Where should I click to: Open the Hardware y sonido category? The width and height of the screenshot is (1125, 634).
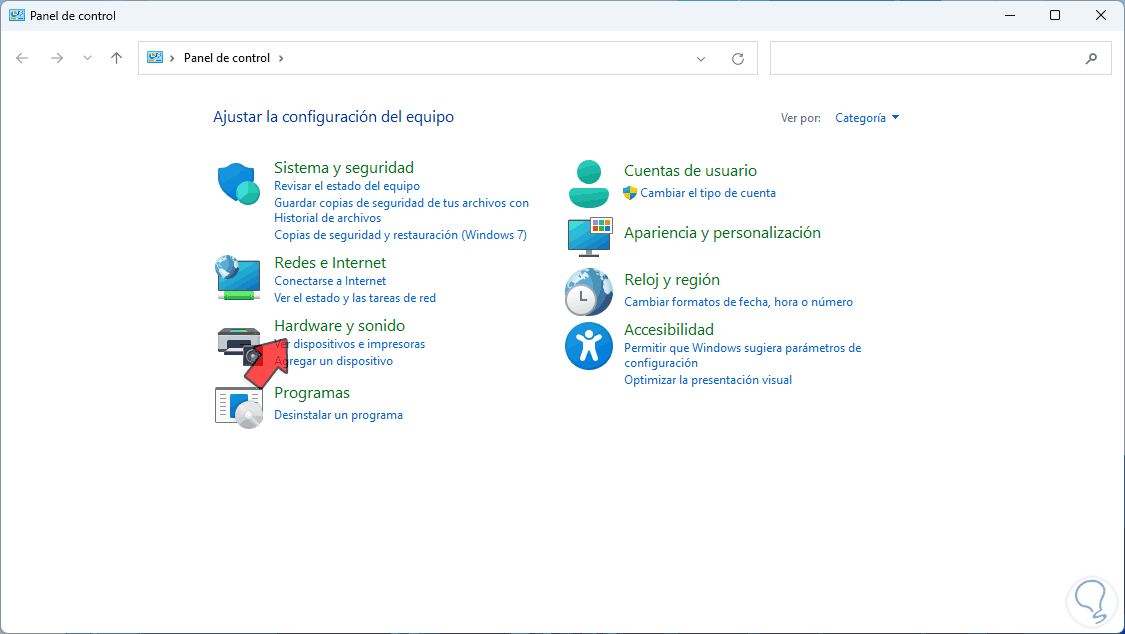(x=339, y=326)
